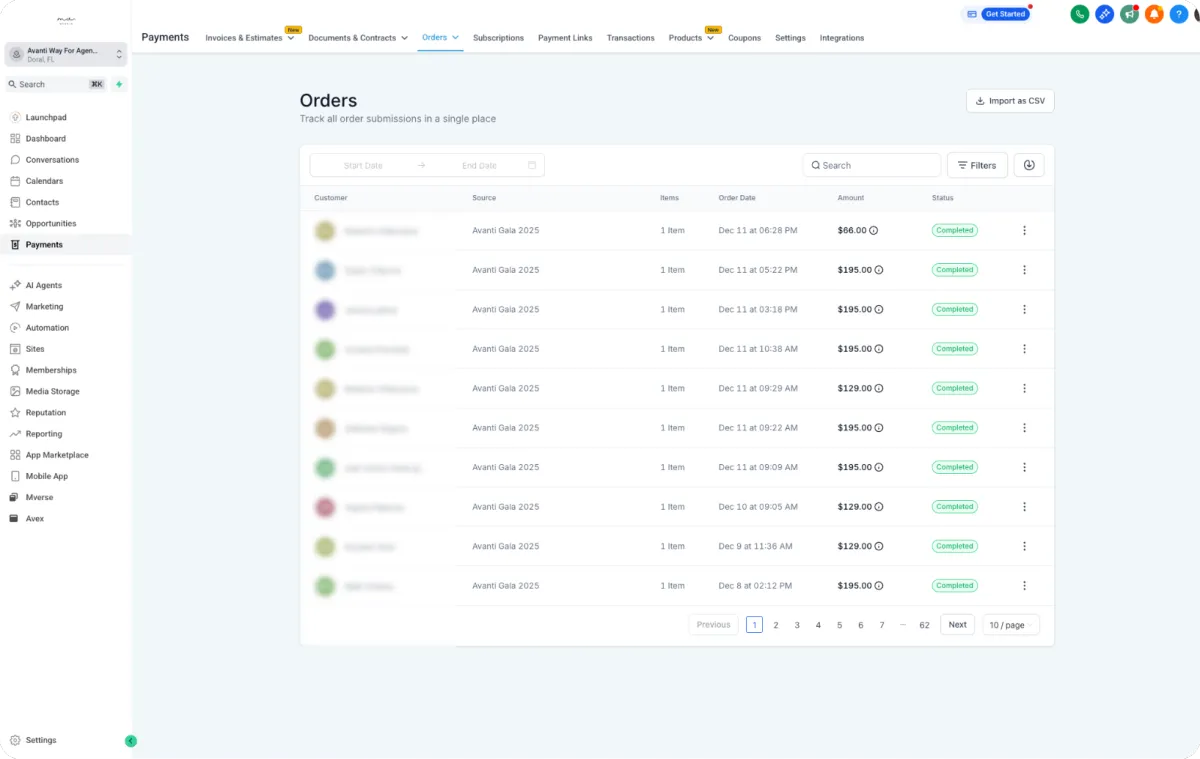Open the 10 / page size dropdown
The height and width of the screenshot is (759, 1200).
(1011, 625)
